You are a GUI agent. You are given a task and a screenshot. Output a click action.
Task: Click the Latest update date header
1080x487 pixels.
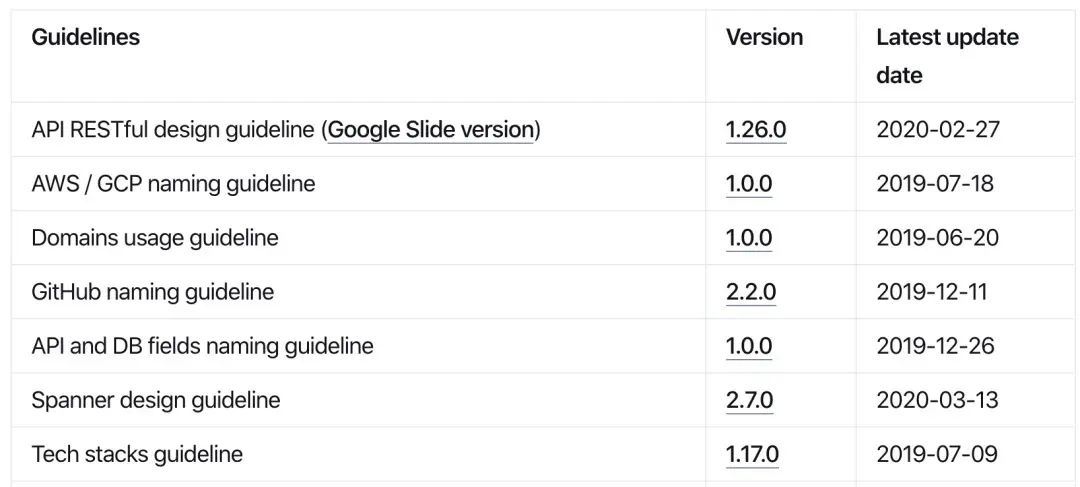click(x=946, y=56)
